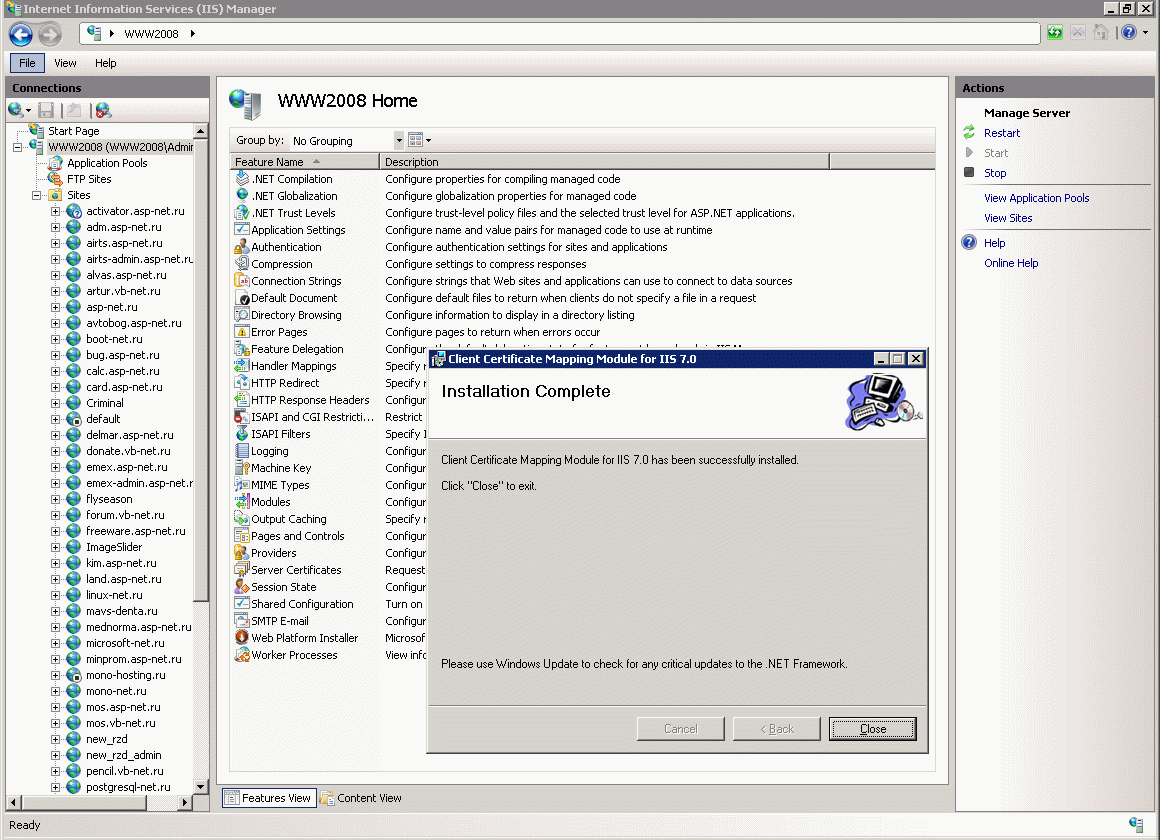
Task: Click View Application Pools link
Action: (1036, 198)
